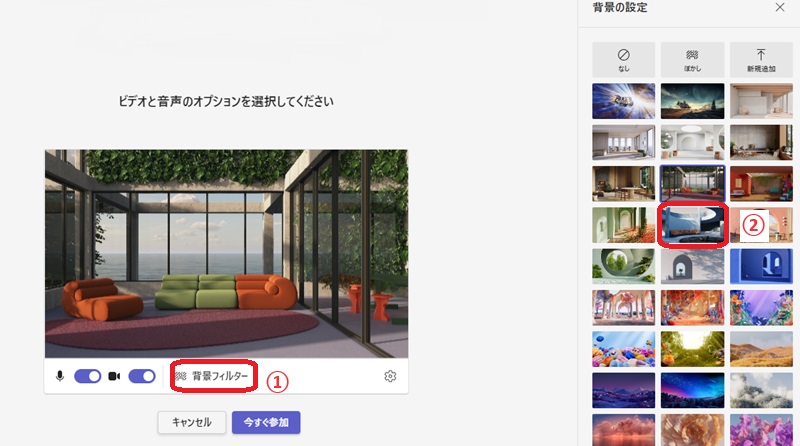Image resolution: width=800 pixels, height=446 pixels.
Task: Select なし to remove background
Action: (x=623, y=59)
